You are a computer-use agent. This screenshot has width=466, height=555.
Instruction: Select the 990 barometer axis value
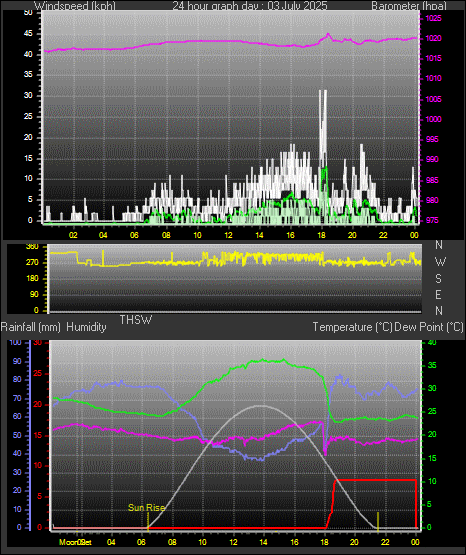tap(432, 159)
